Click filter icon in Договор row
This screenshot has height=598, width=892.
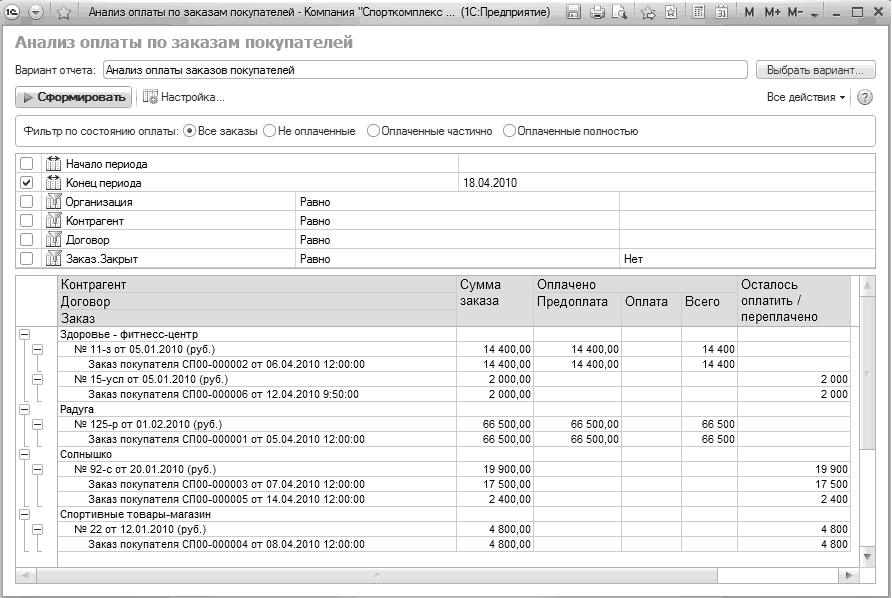(x=53, y=240)
